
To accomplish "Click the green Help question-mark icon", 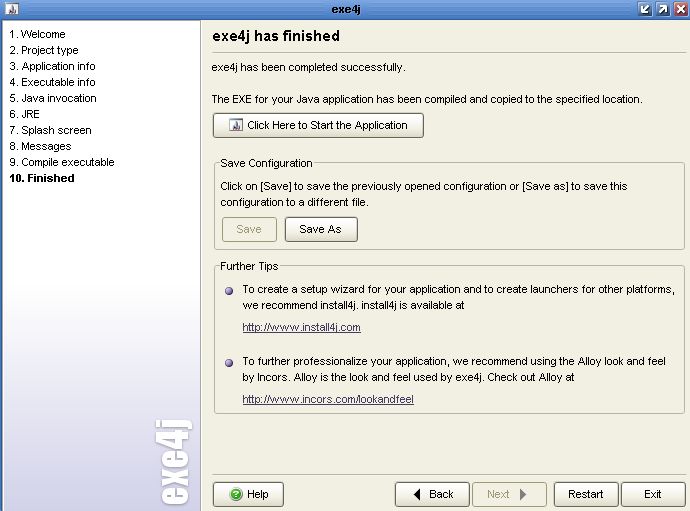I will 236,494.
